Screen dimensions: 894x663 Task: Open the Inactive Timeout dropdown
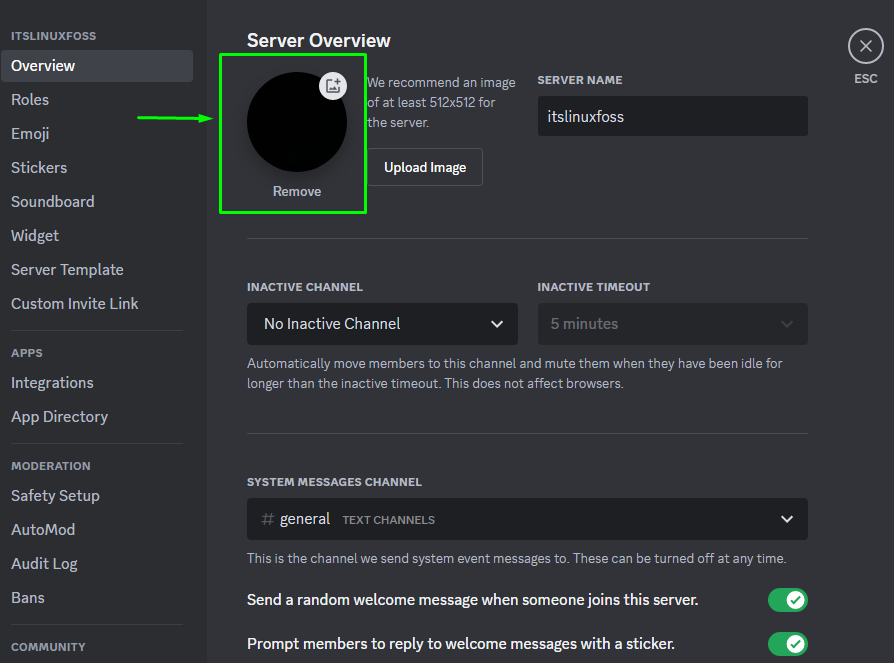click(x=673, y=324)
